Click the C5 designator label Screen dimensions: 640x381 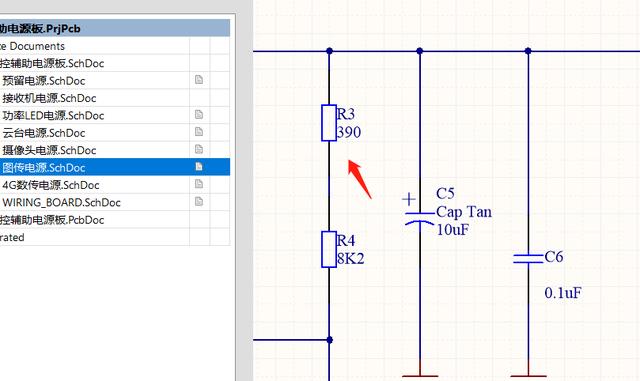pyautogui.click(x=445, y=194)
